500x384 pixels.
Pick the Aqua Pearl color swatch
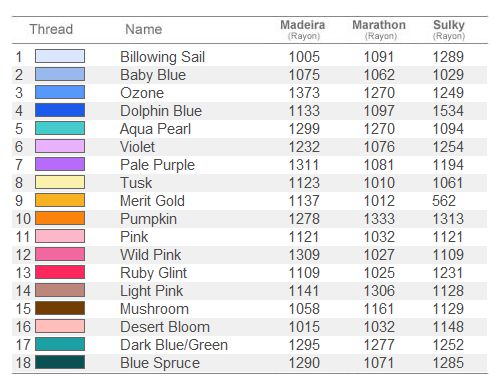60,128
